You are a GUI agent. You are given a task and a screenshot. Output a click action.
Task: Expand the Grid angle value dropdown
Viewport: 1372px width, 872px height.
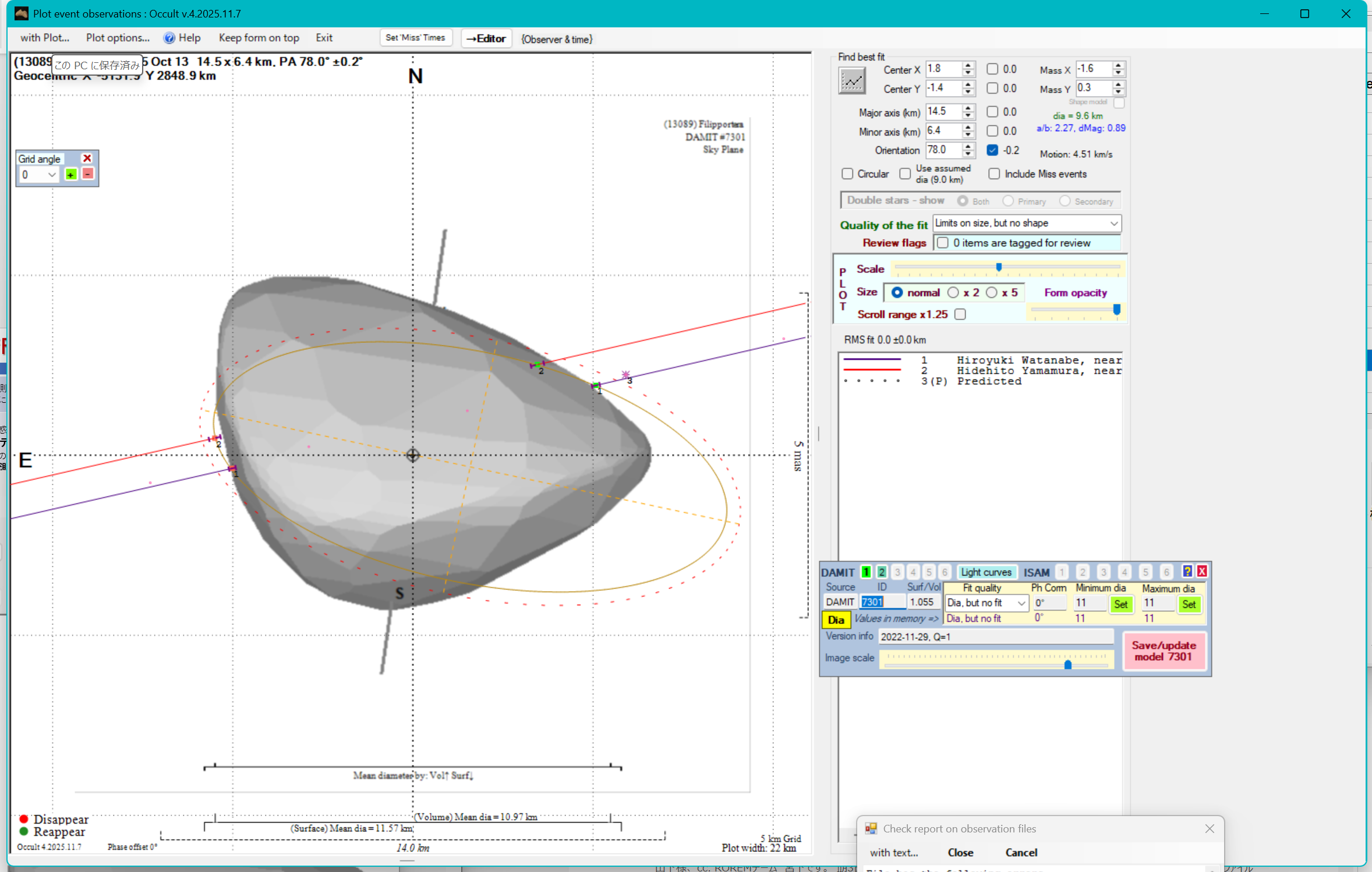point(52,175)
